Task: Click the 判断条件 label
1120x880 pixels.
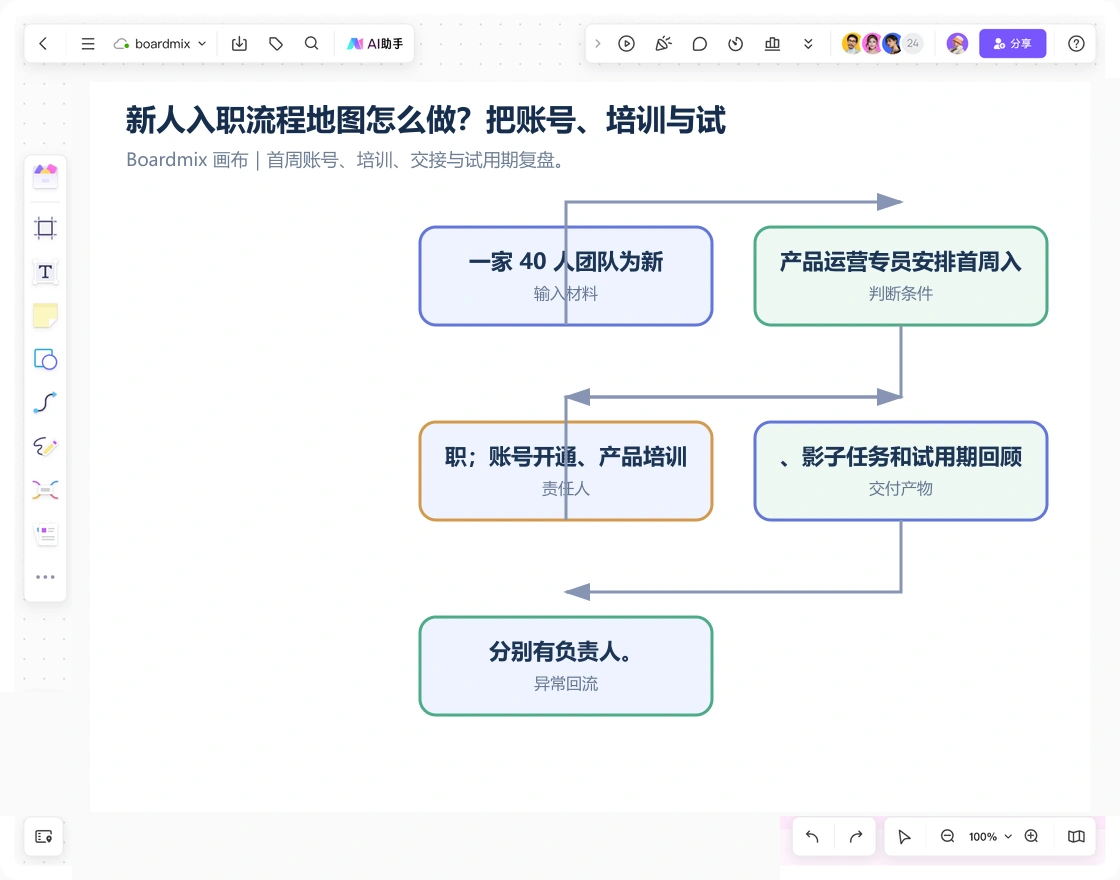Action: point(901,294)
